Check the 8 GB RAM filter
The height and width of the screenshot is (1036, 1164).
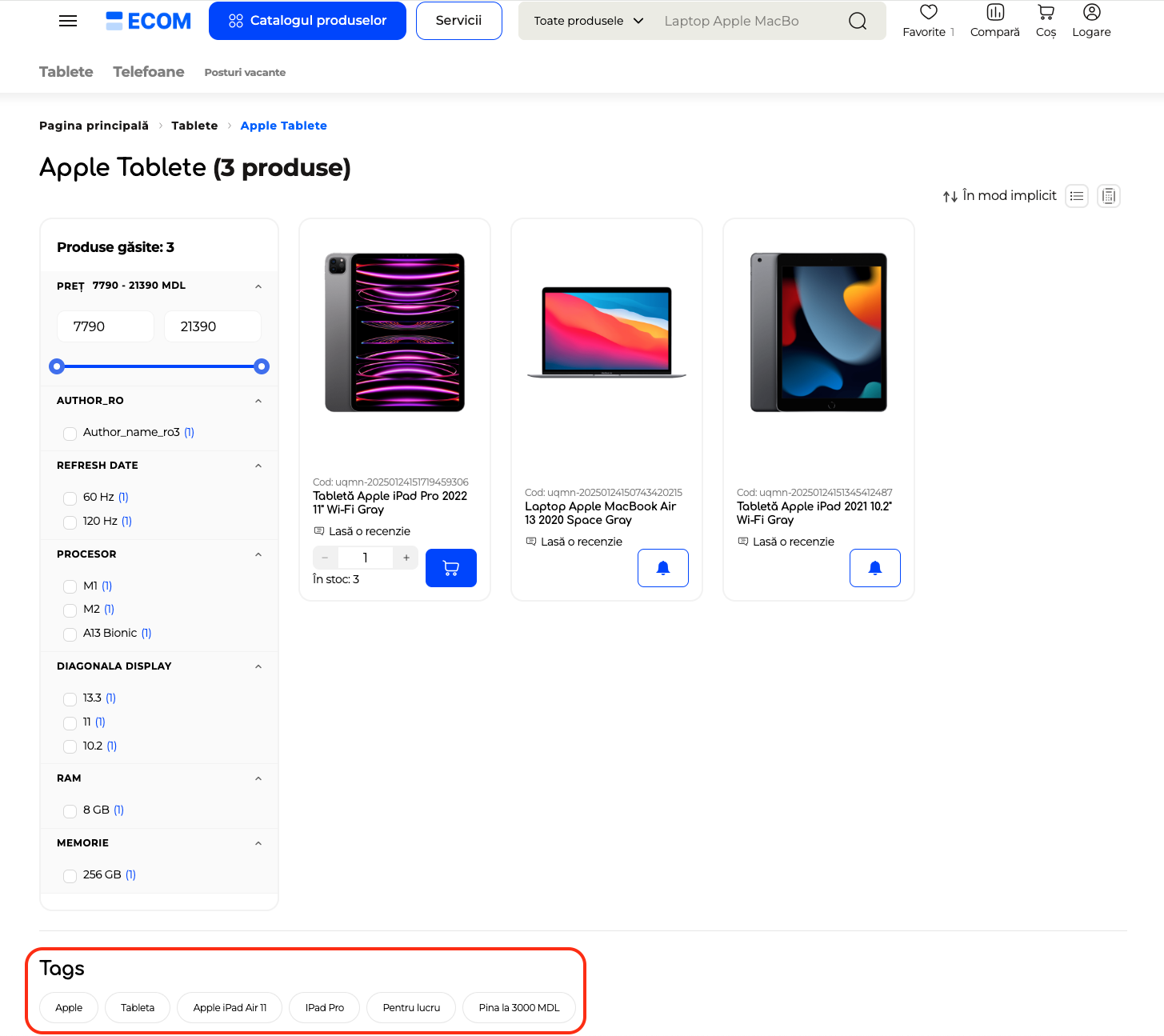(70, 810)
